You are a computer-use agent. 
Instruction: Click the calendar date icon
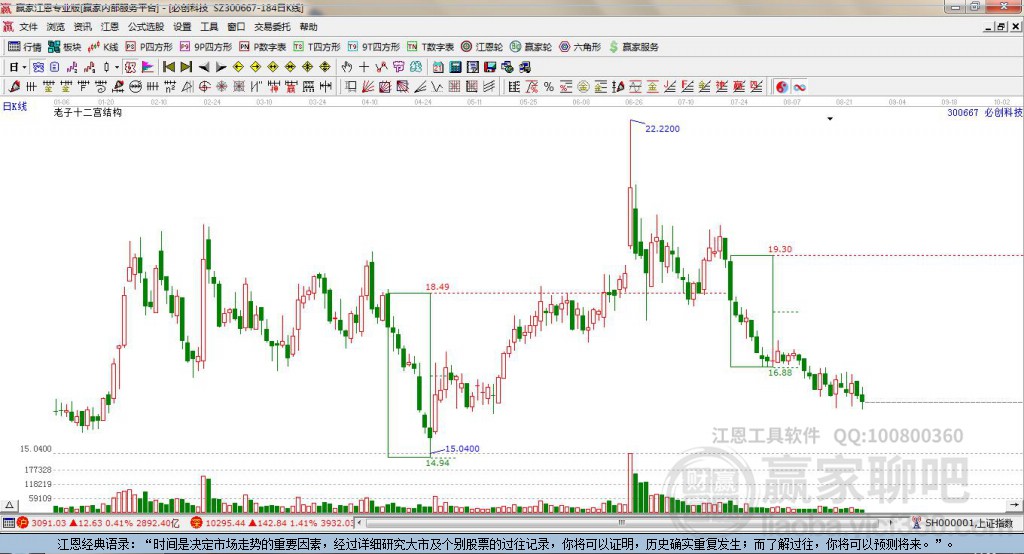point(438,67)
